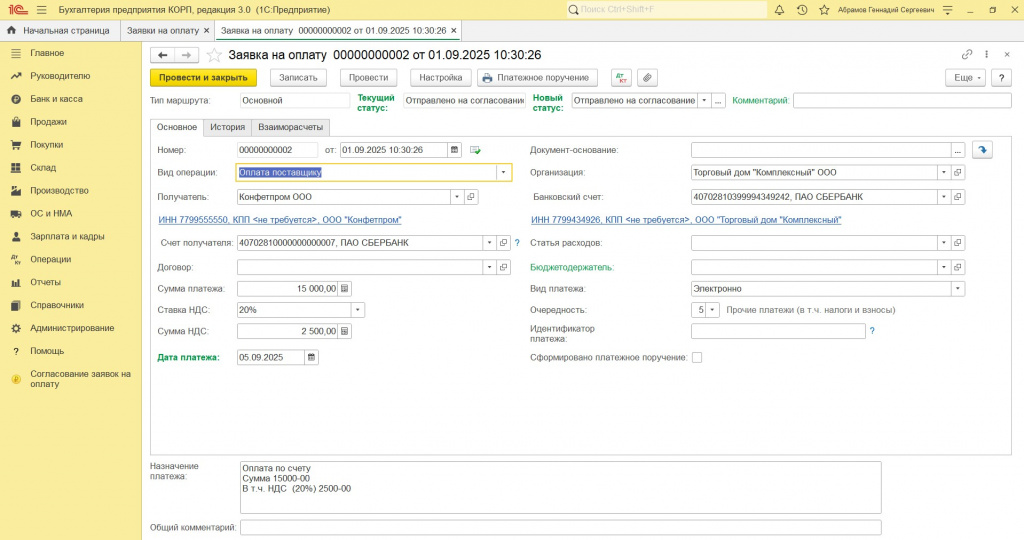1024x540 pixels.
Task: Show Дт/Кт postings icon
Action: [622, 78]
